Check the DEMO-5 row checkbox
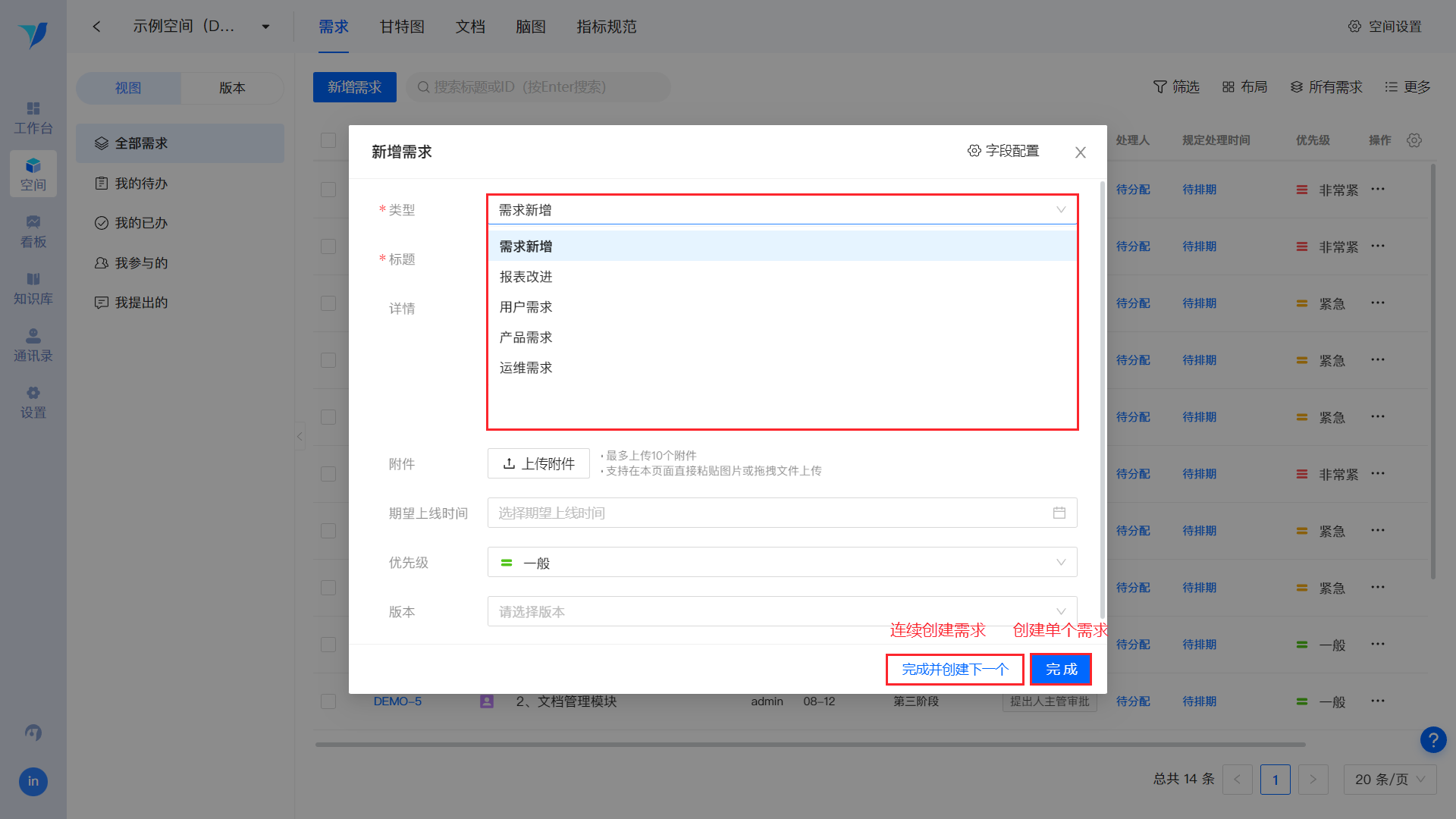 pos(328,701)
